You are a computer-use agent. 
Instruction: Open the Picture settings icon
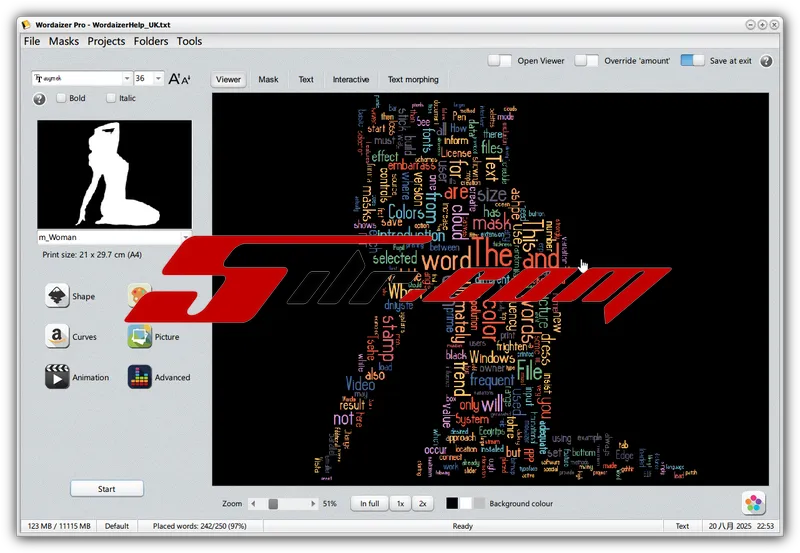tap(140, 337)
